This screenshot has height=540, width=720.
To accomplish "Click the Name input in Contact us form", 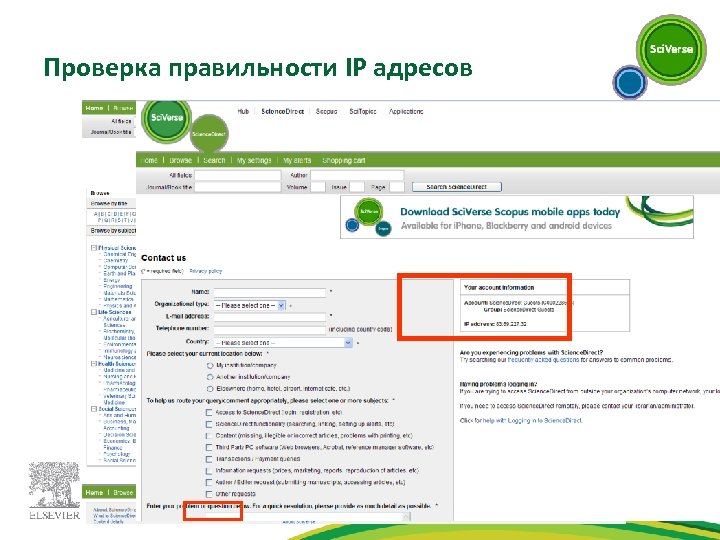I will (270, 292).
